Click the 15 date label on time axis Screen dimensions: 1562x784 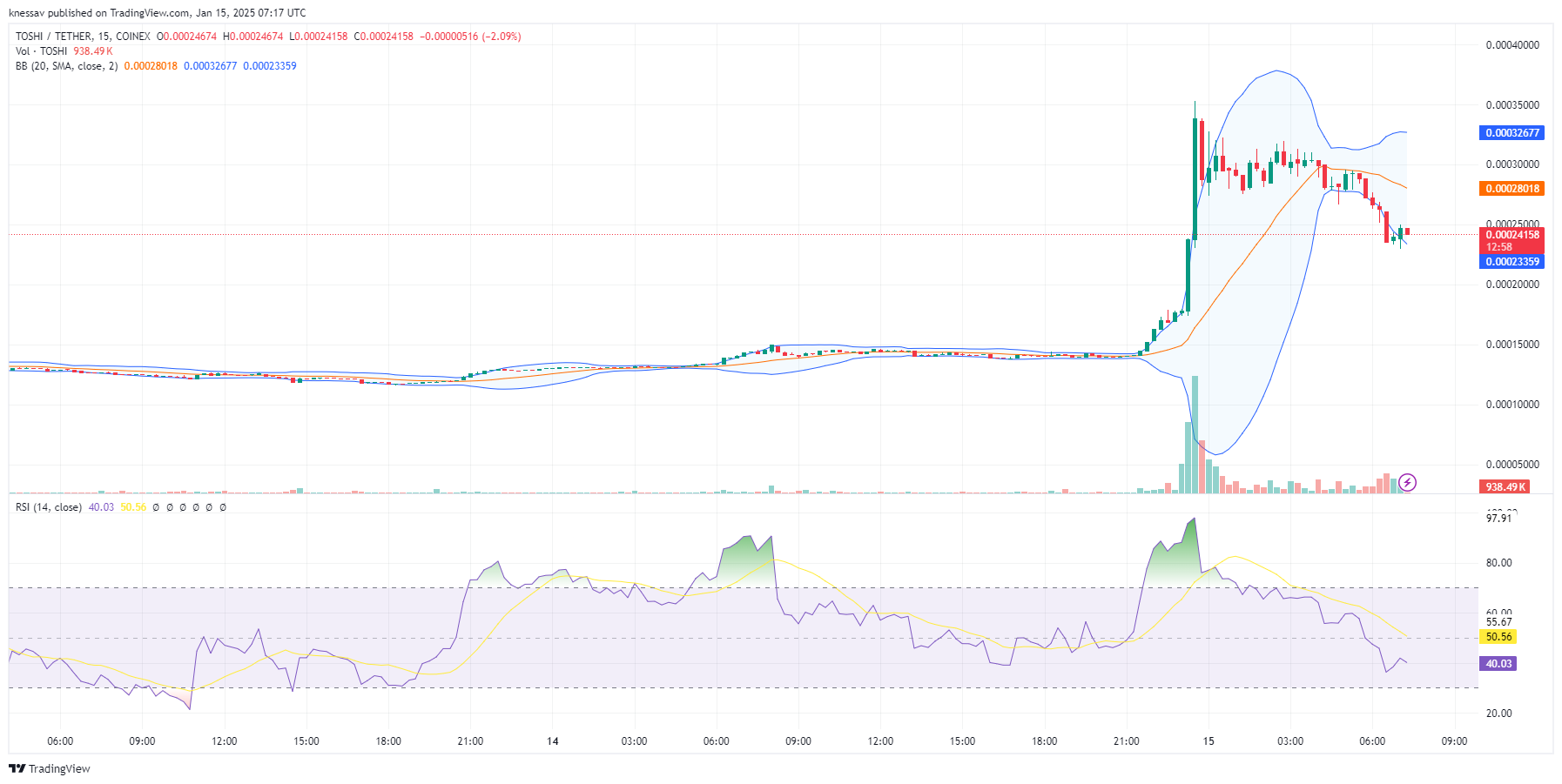(x=1209, y=741)
